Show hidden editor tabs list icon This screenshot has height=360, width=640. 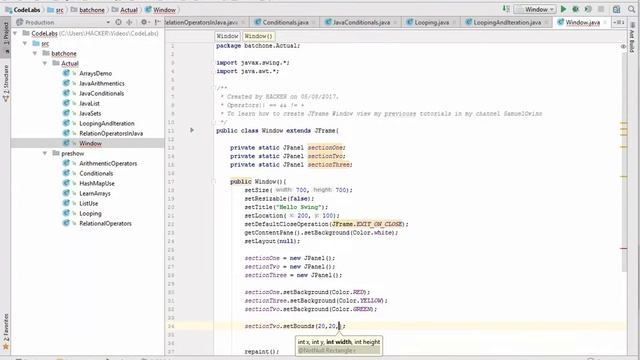tap(618, 22)
